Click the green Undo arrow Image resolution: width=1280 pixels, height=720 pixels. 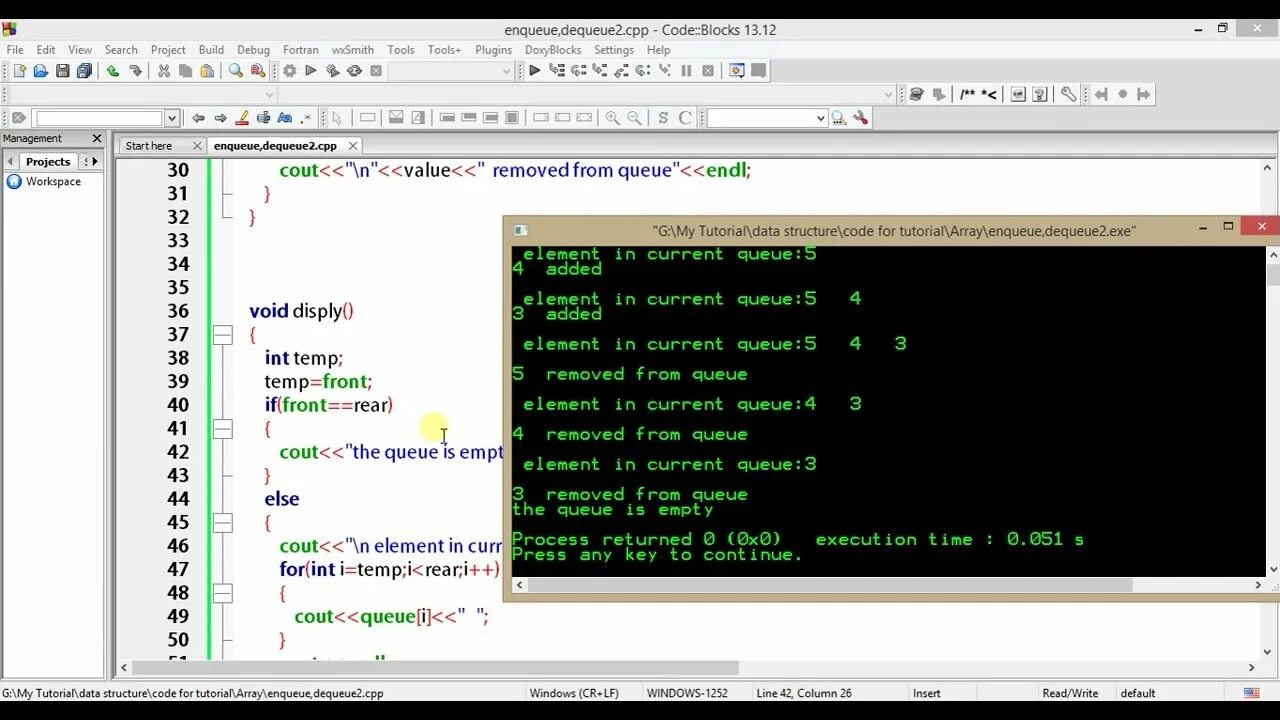click(x=113, y=71)
